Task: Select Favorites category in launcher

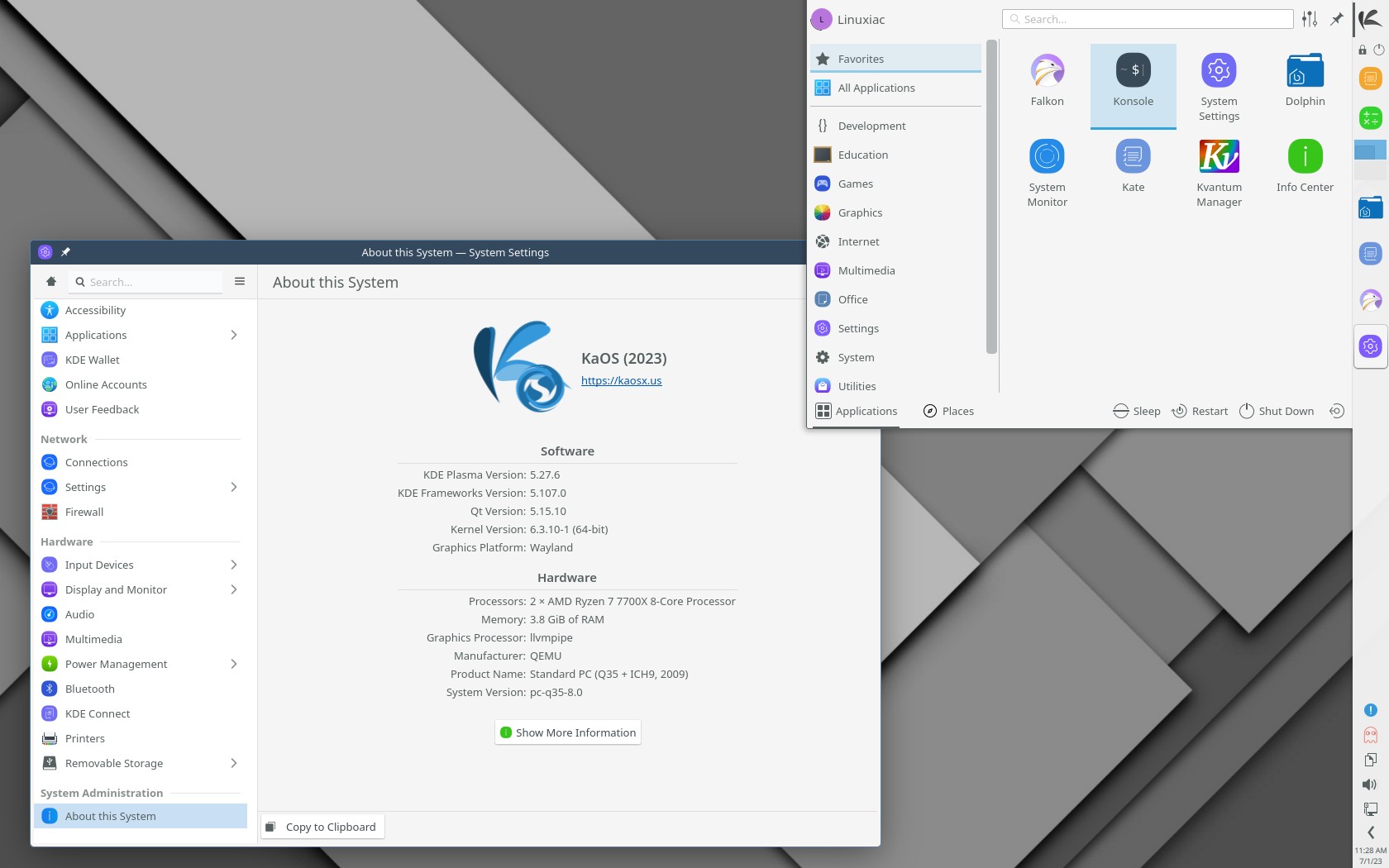Action: click(x=895, y=59)
